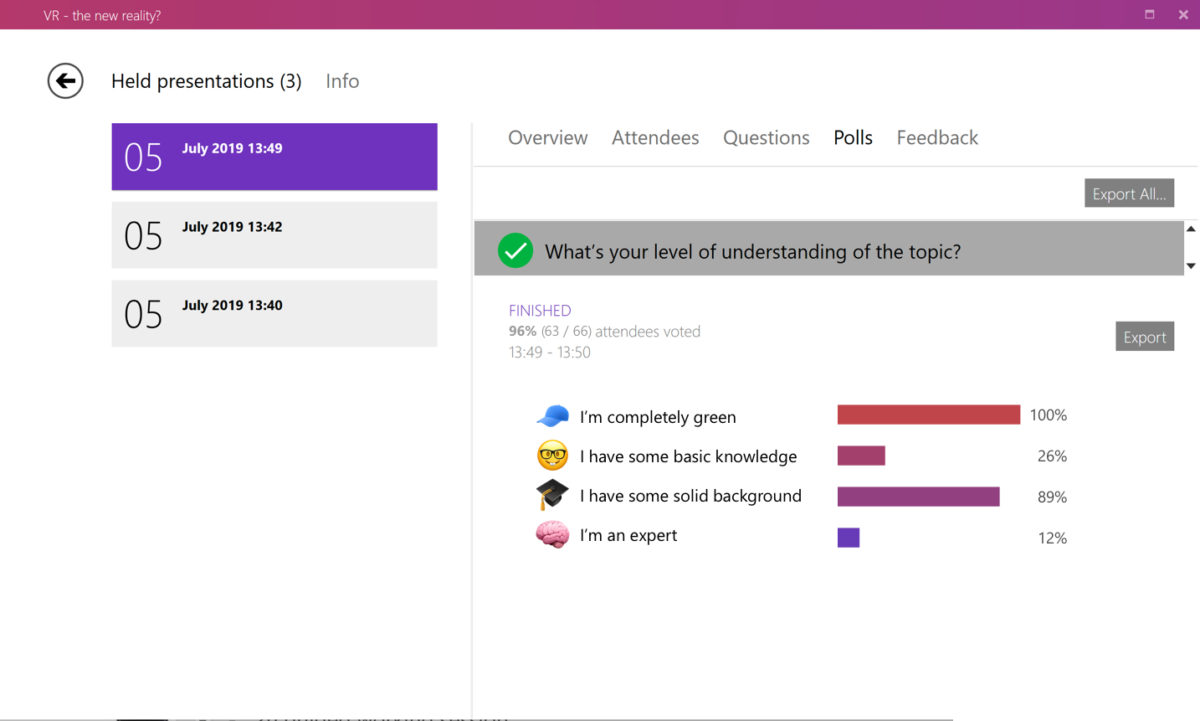Select the Polls tab
The width and height of the screenshot is (1200, 721).
(852, 137)
